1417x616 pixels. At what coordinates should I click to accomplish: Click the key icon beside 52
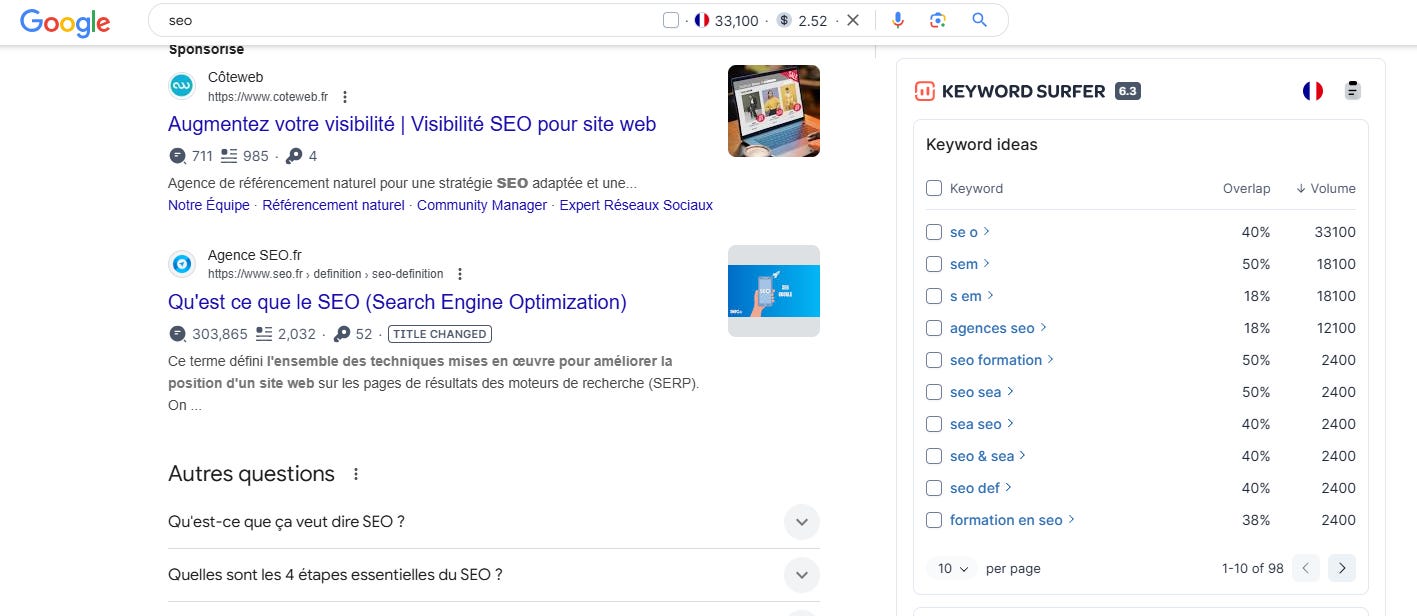tap(342, 334)
